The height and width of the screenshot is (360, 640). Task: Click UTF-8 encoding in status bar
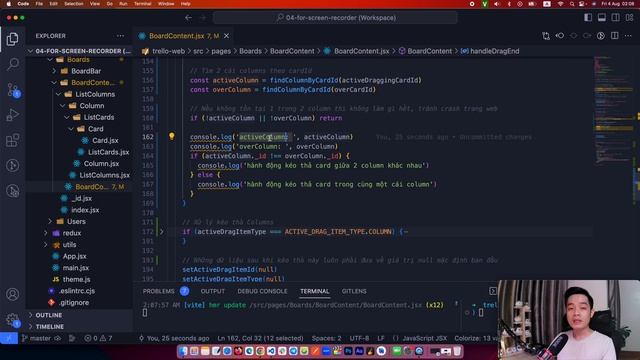pyautogui.click(x=359, y=338)
